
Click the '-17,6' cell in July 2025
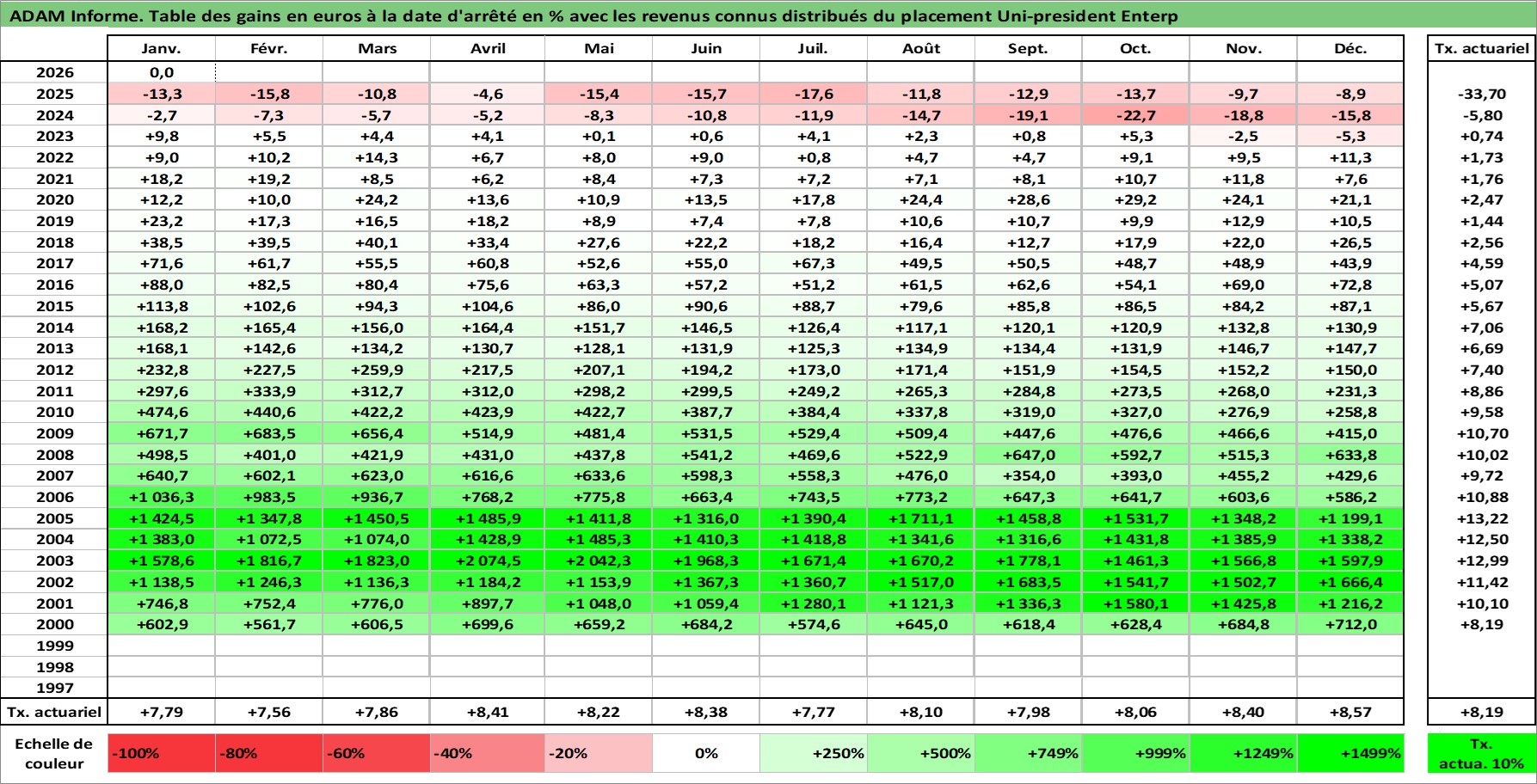[x=814, y=94]
